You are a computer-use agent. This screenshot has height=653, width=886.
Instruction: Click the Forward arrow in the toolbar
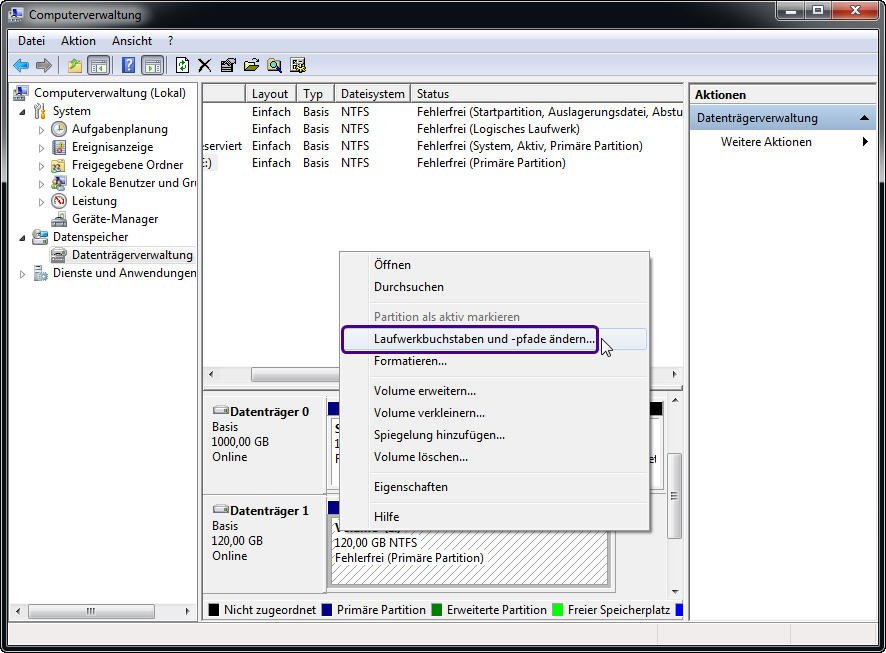pos(44,66)
